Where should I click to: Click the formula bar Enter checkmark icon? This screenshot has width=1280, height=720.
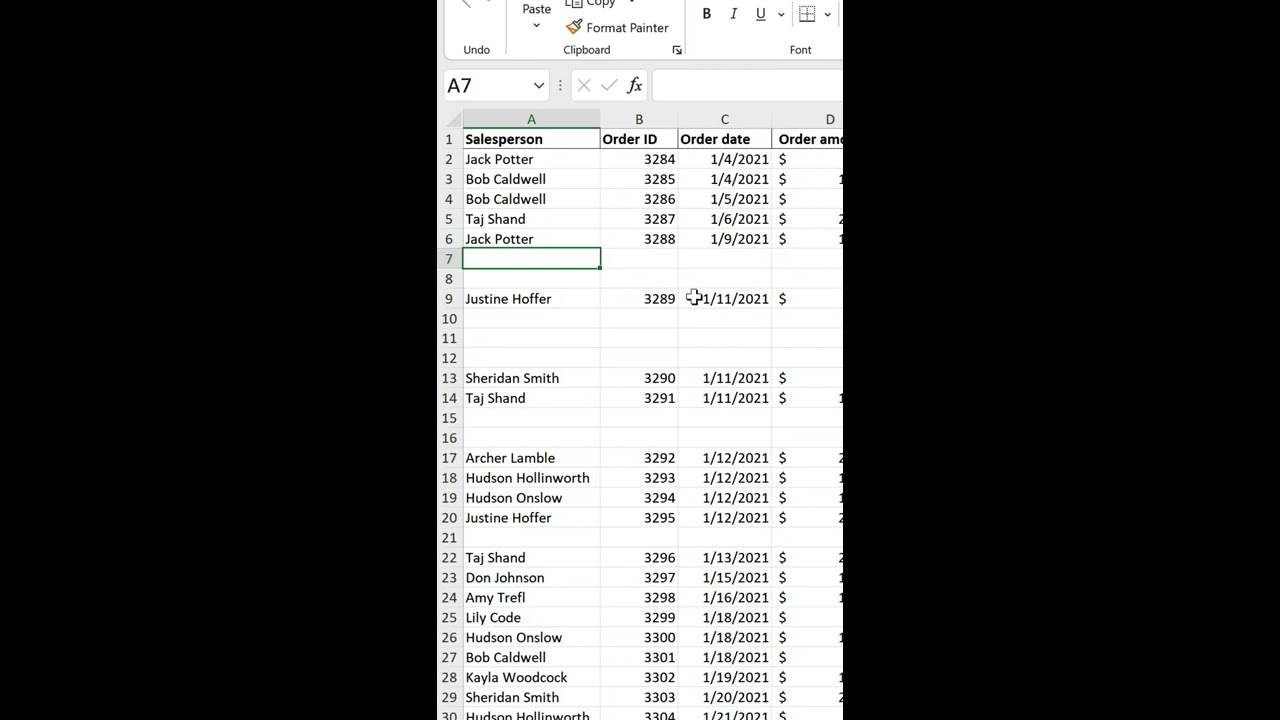click(609, 86)
